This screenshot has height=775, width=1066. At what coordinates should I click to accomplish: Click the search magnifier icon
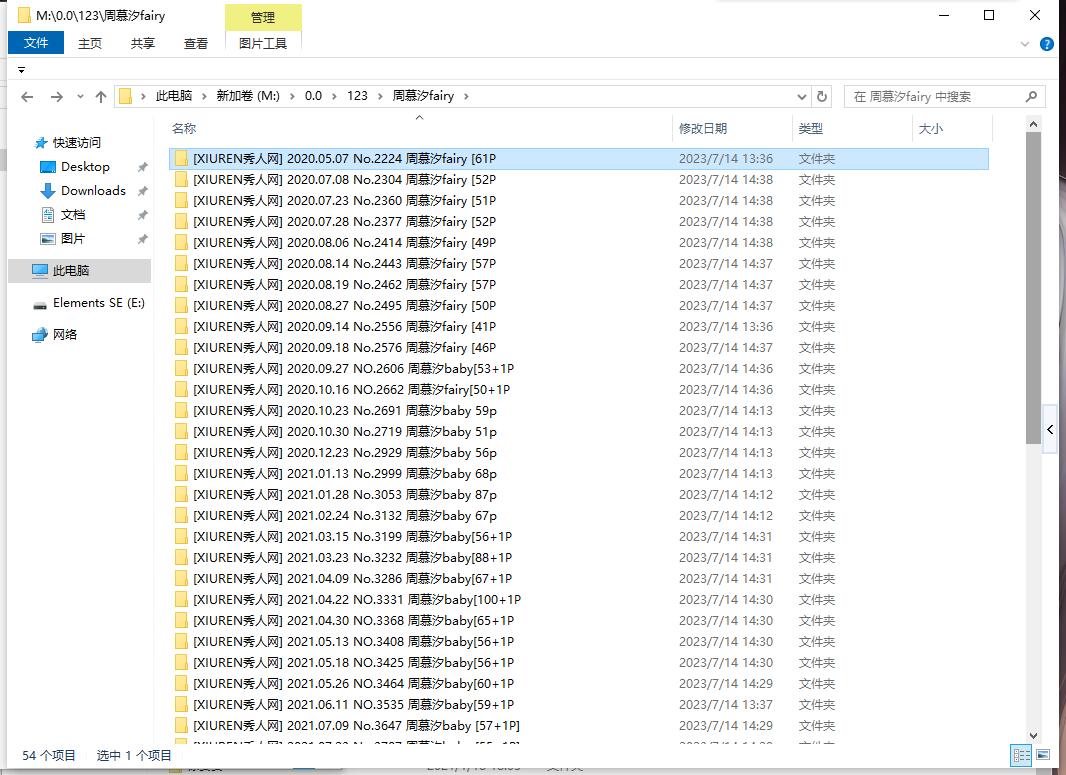1031,97
